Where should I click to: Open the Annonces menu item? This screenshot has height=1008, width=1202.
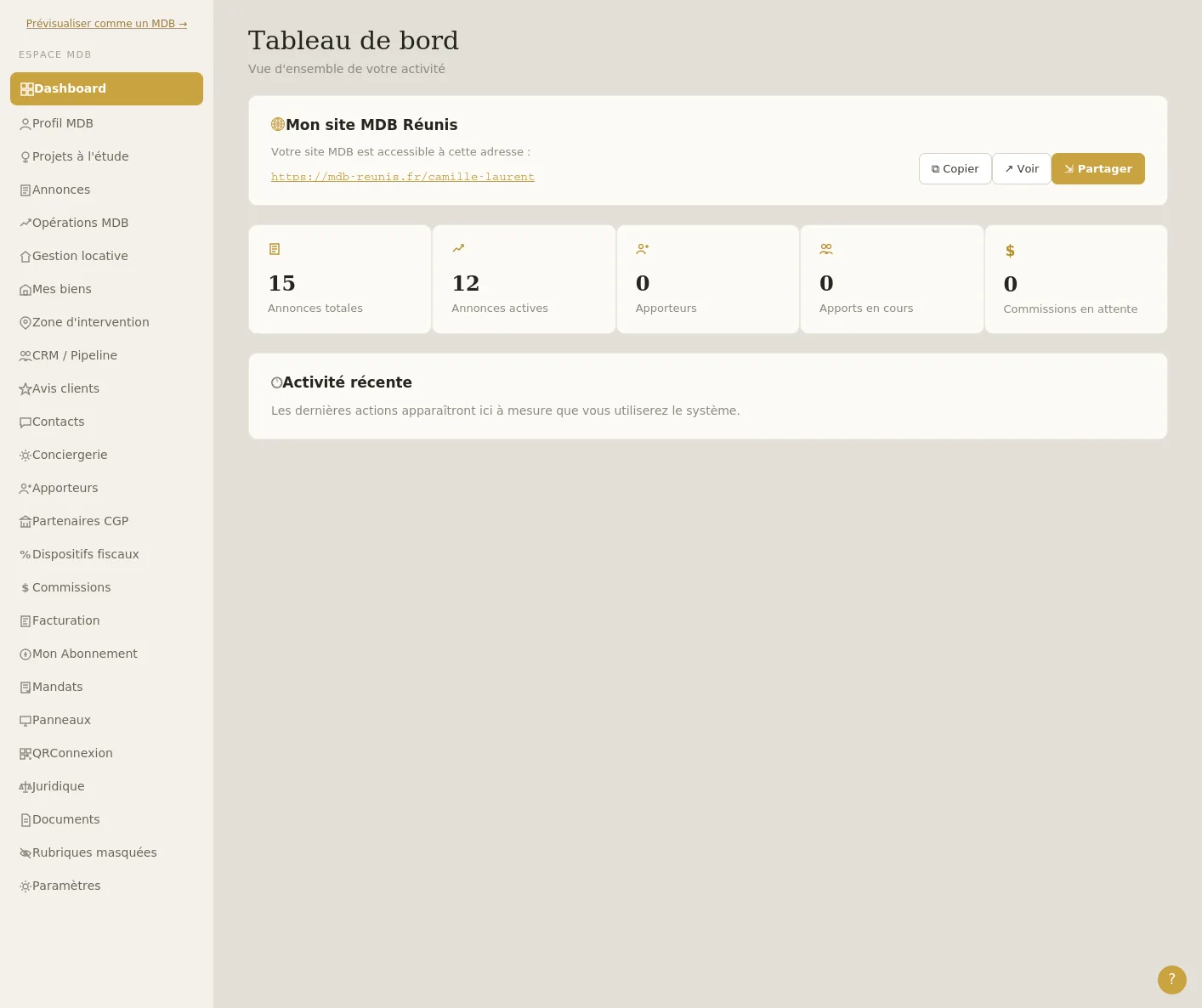(x=106, y=190)
